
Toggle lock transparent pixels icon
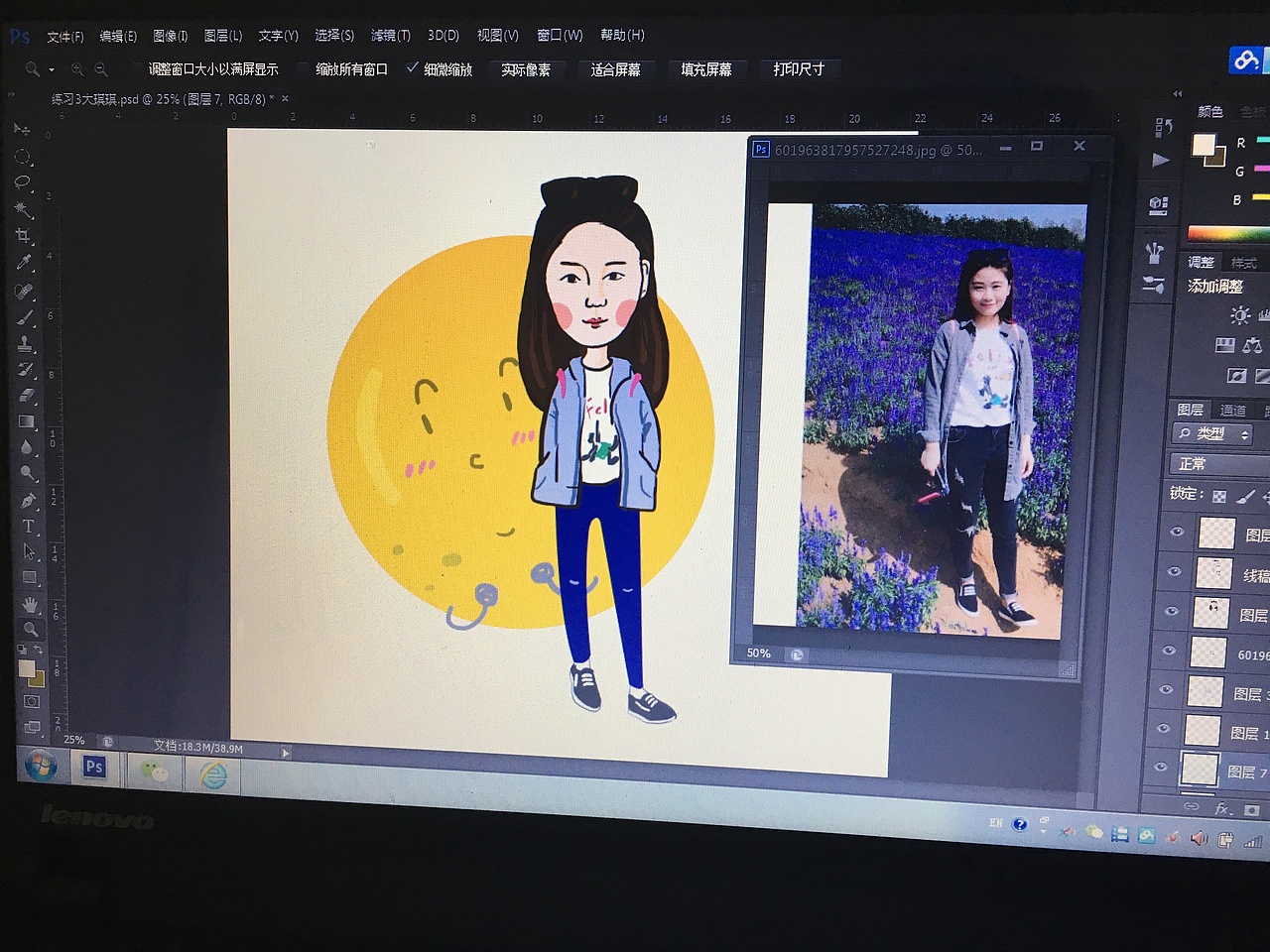pos(1219,496)
